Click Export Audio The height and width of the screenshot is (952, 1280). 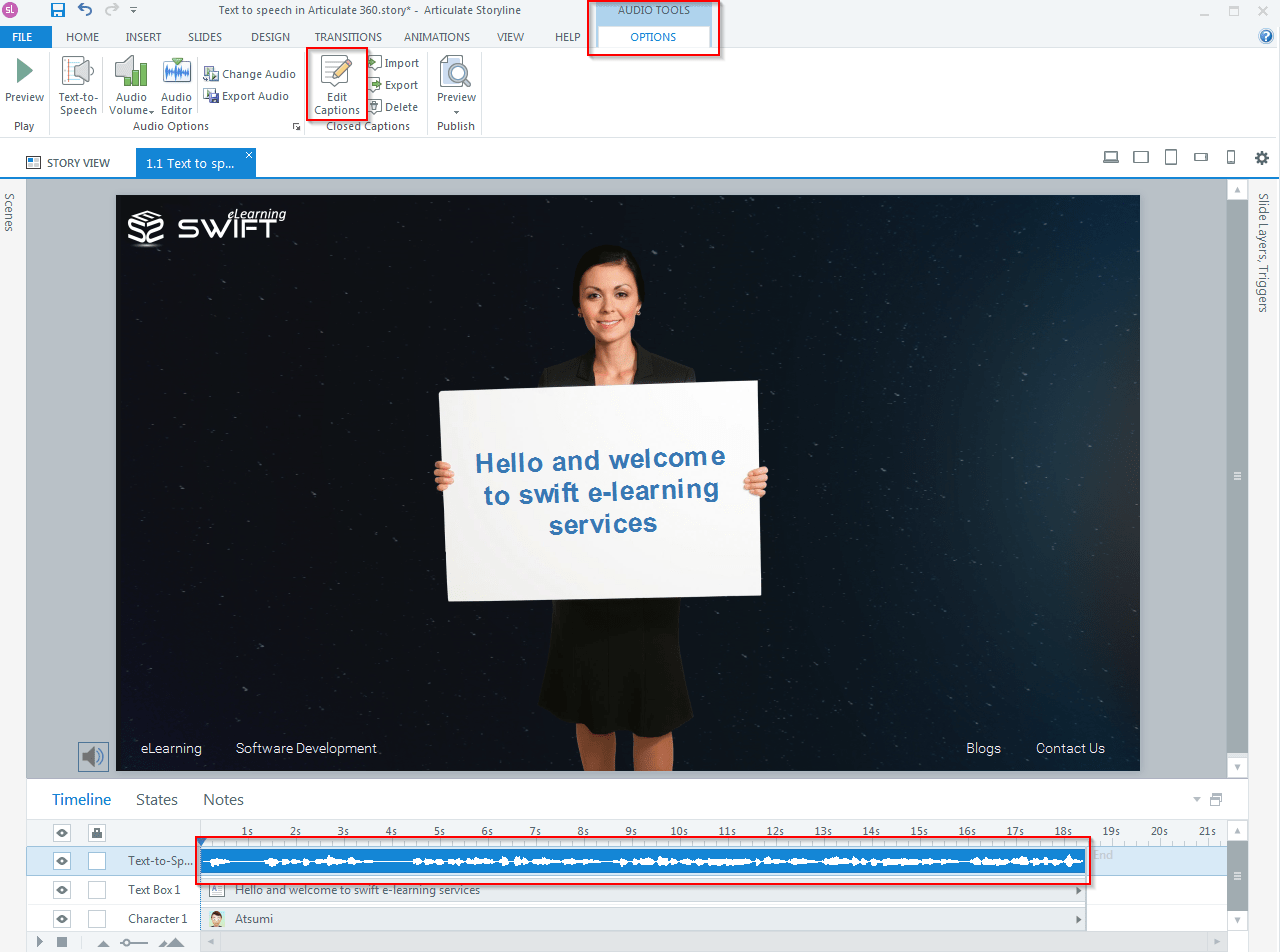pyautogui.click(x=247, y=96)
